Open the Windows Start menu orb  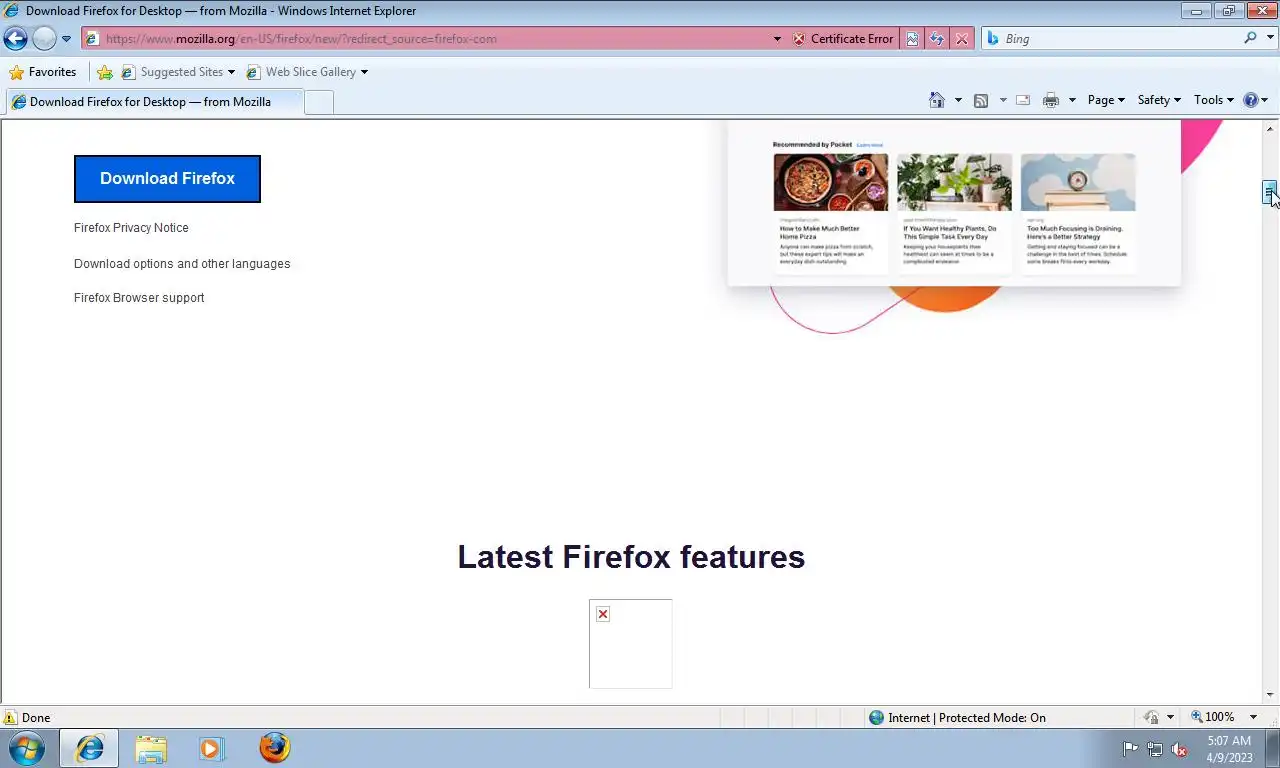coord(26,748)
